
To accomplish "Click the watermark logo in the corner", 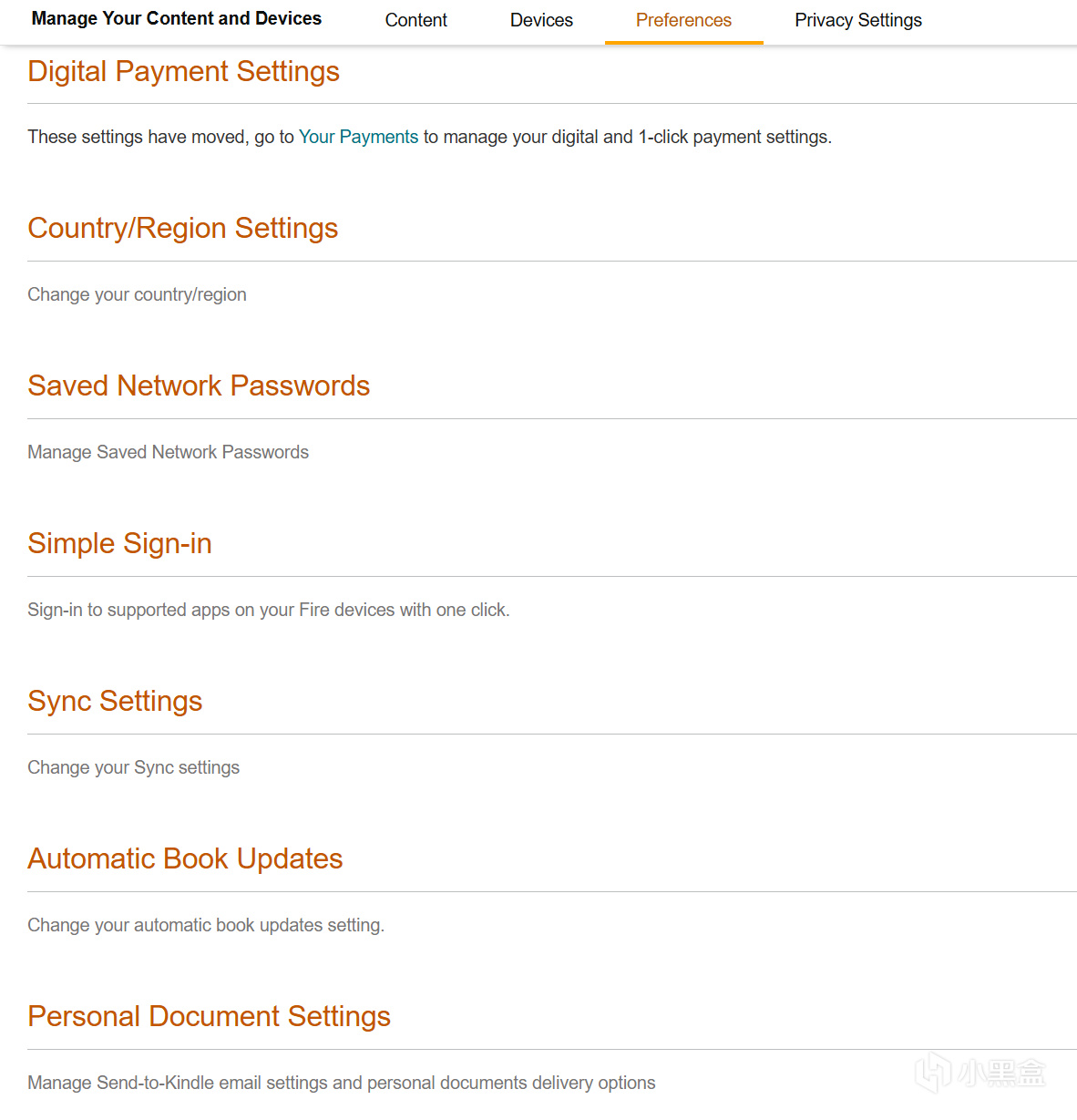I will point(980,1073).
